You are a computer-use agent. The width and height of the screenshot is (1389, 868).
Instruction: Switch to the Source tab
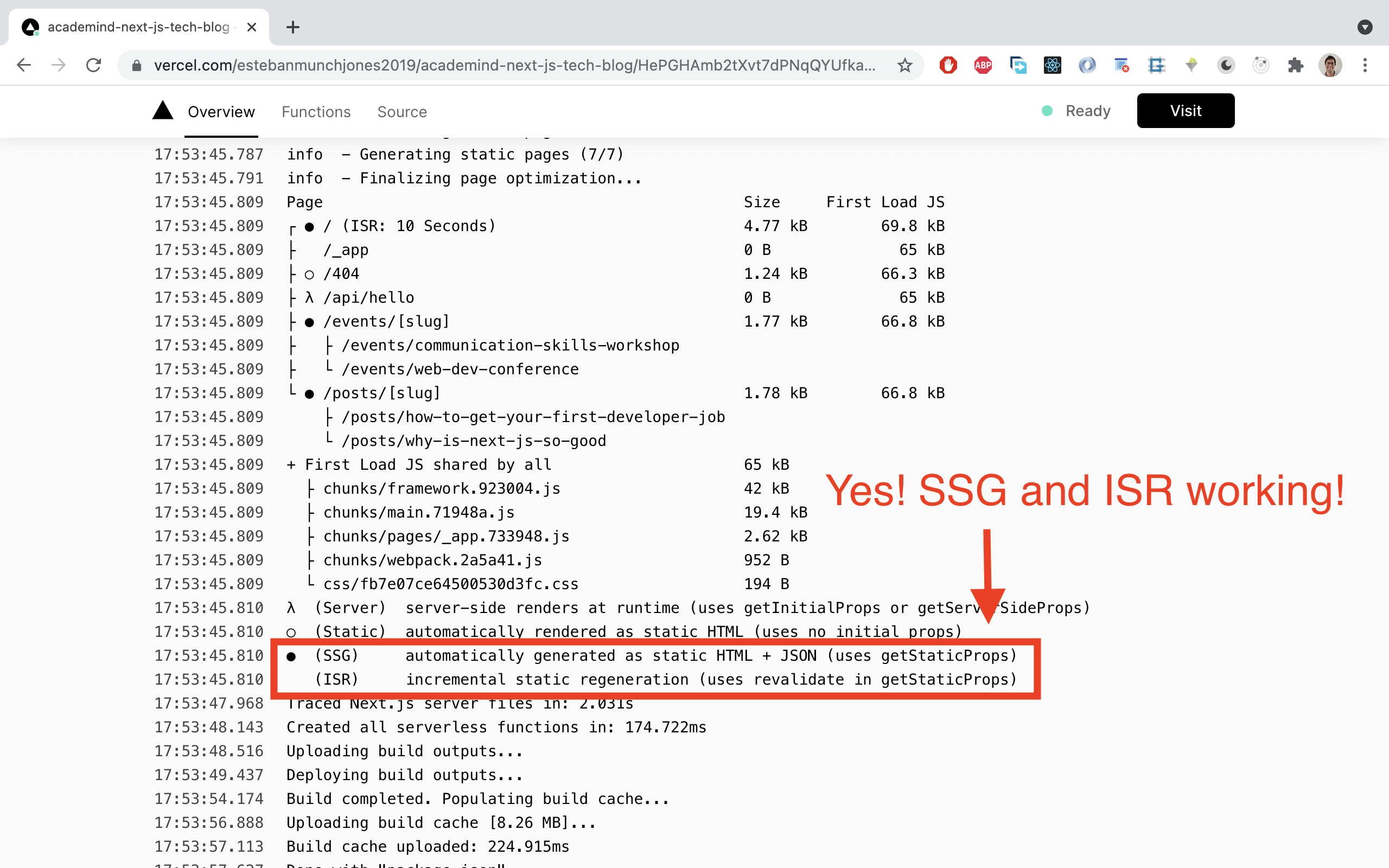pyautogui.click(x=402, y=111)
